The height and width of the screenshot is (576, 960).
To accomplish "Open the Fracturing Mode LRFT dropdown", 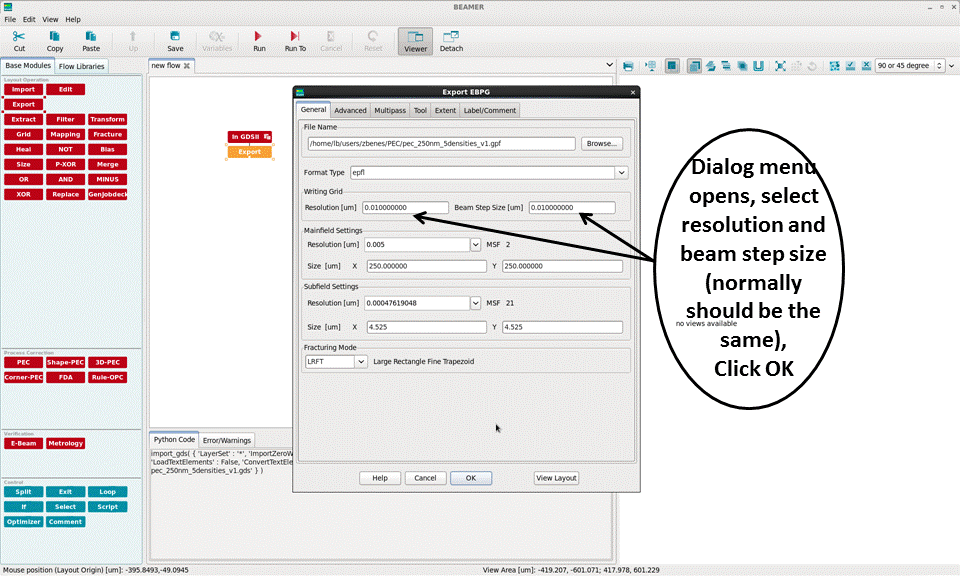I will pyautogui.click(x=361, y=361).
